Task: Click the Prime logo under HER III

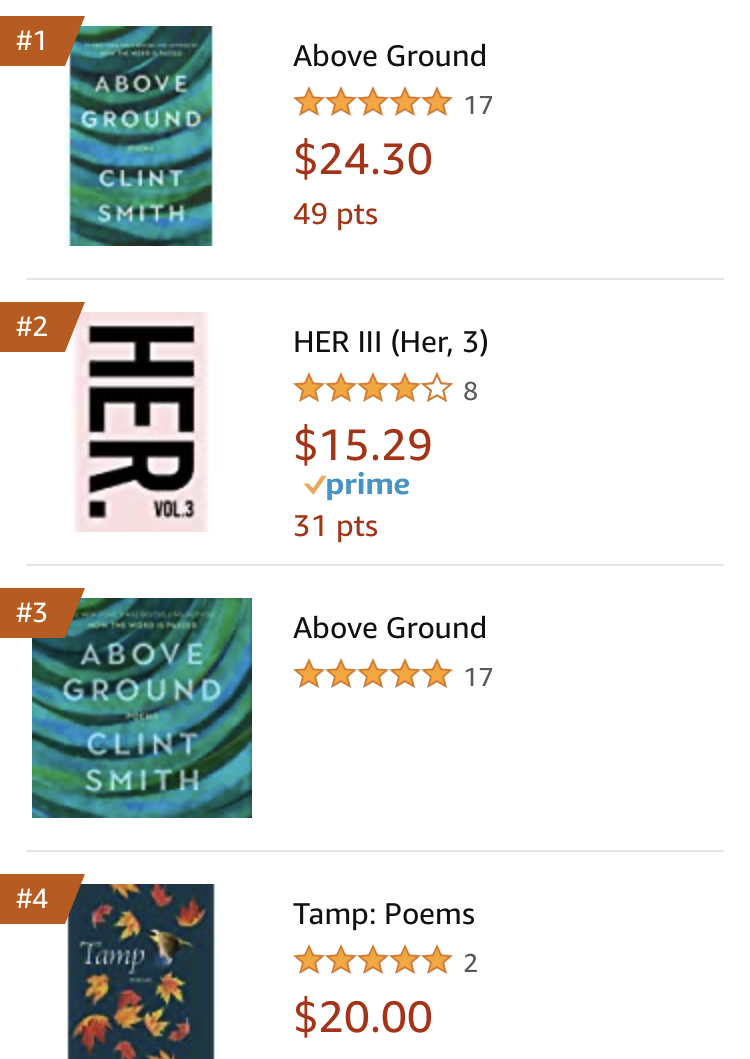Action: click(x=357, y=486)
